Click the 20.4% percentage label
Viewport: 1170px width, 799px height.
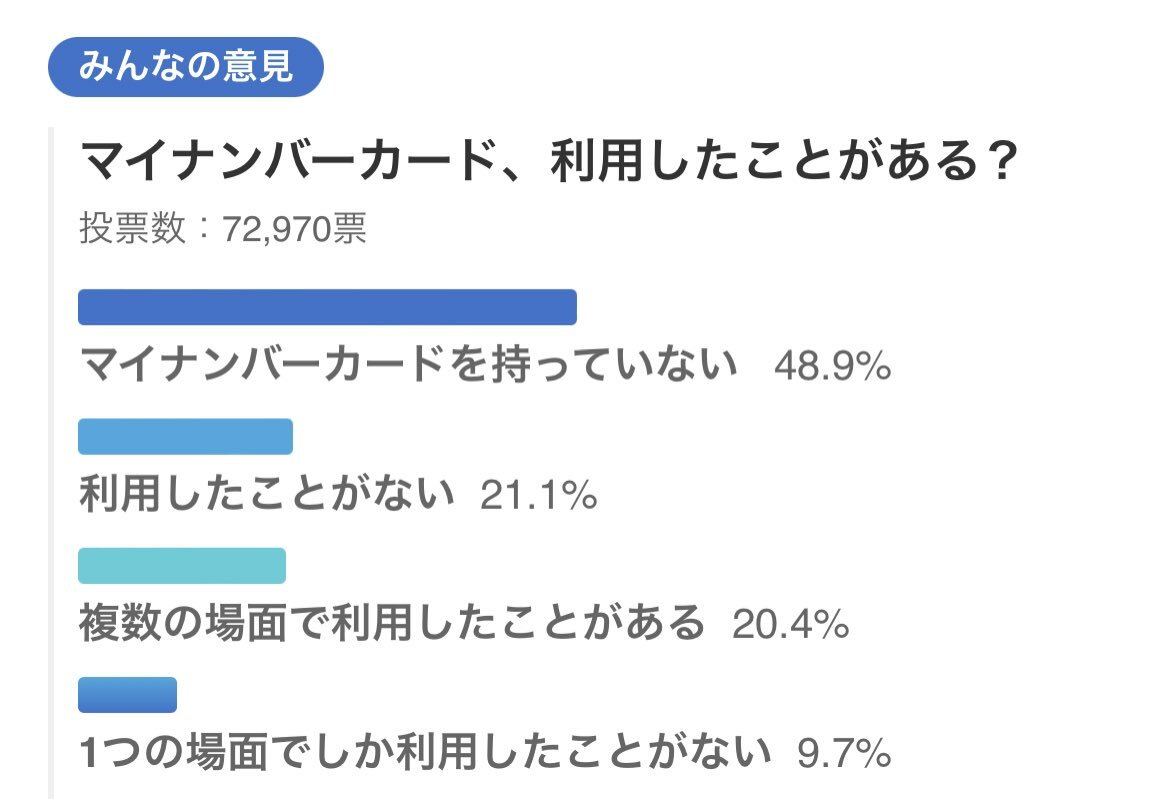tap(791, 624)
